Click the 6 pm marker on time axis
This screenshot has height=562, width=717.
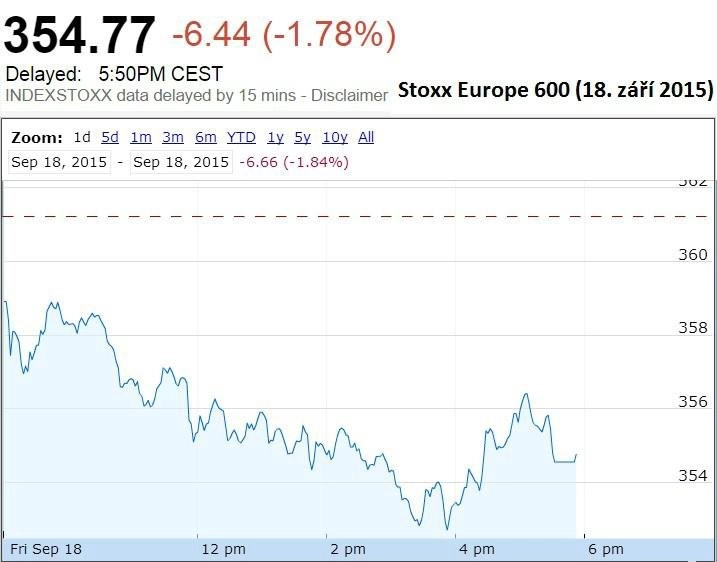606,549
